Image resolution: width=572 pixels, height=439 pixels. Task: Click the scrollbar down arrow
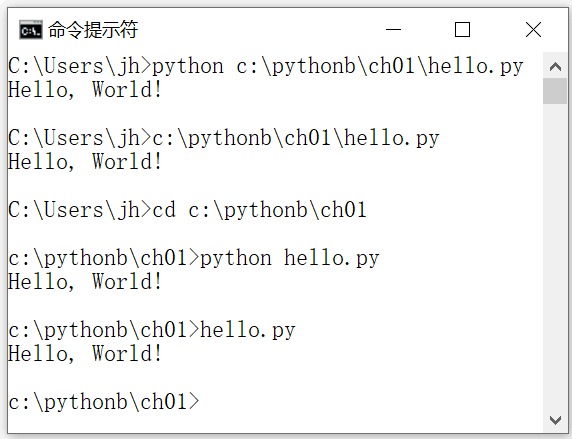[555, 420]
